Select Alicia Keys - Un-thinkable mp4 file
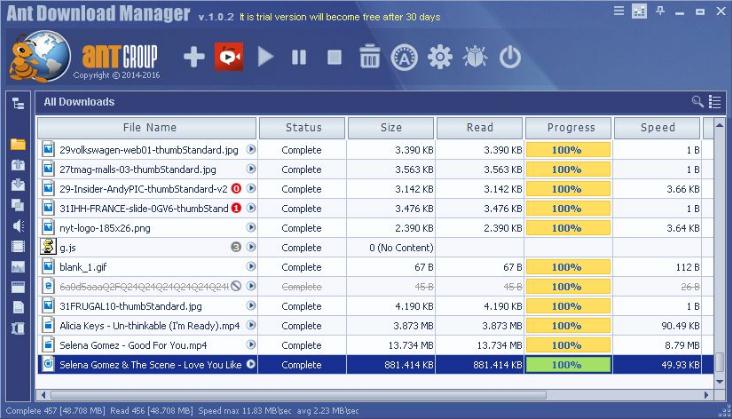This screenshot has width=732, height=419. pos(149,326)
